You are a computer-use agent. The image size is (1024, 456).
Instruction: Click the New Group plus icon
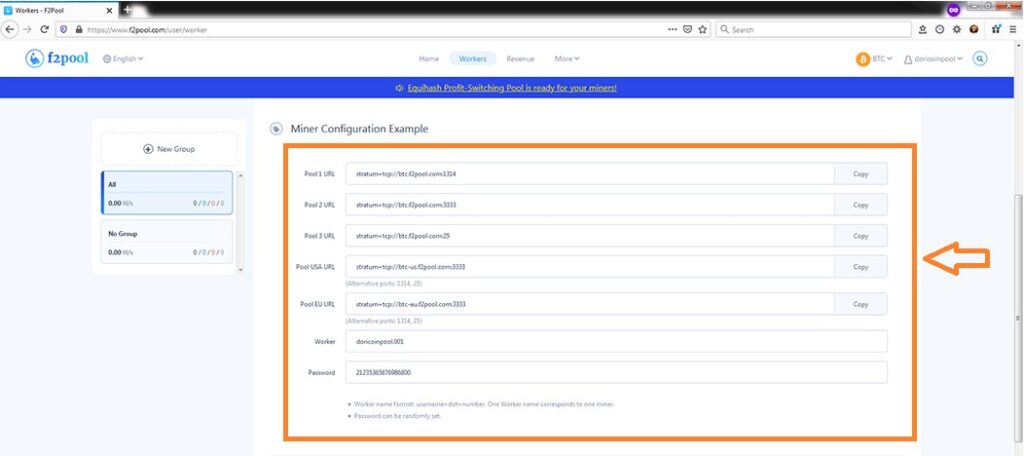point(148,149)
